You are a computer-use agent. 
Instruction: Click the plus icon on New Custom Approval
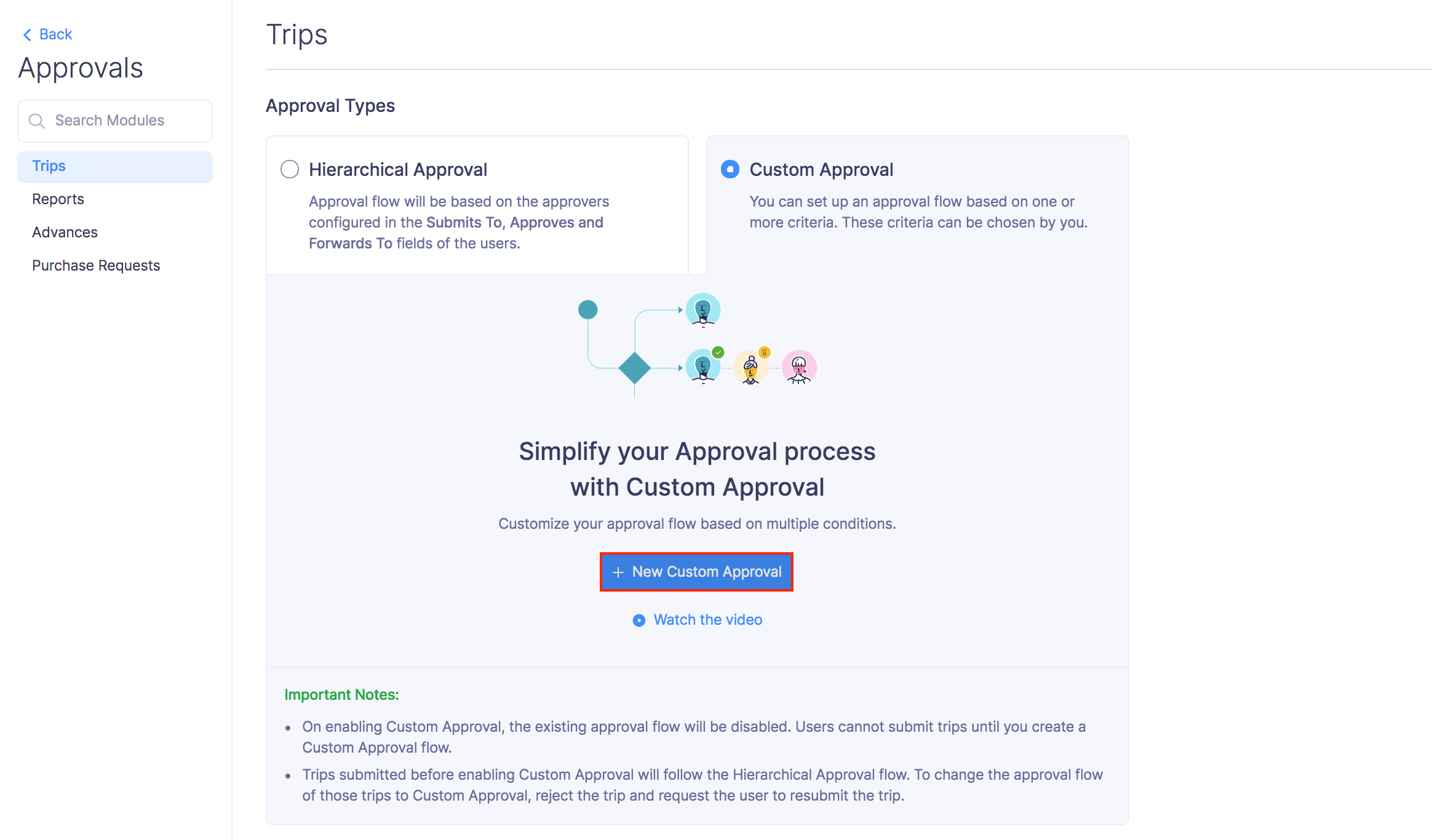click(618, 573)
